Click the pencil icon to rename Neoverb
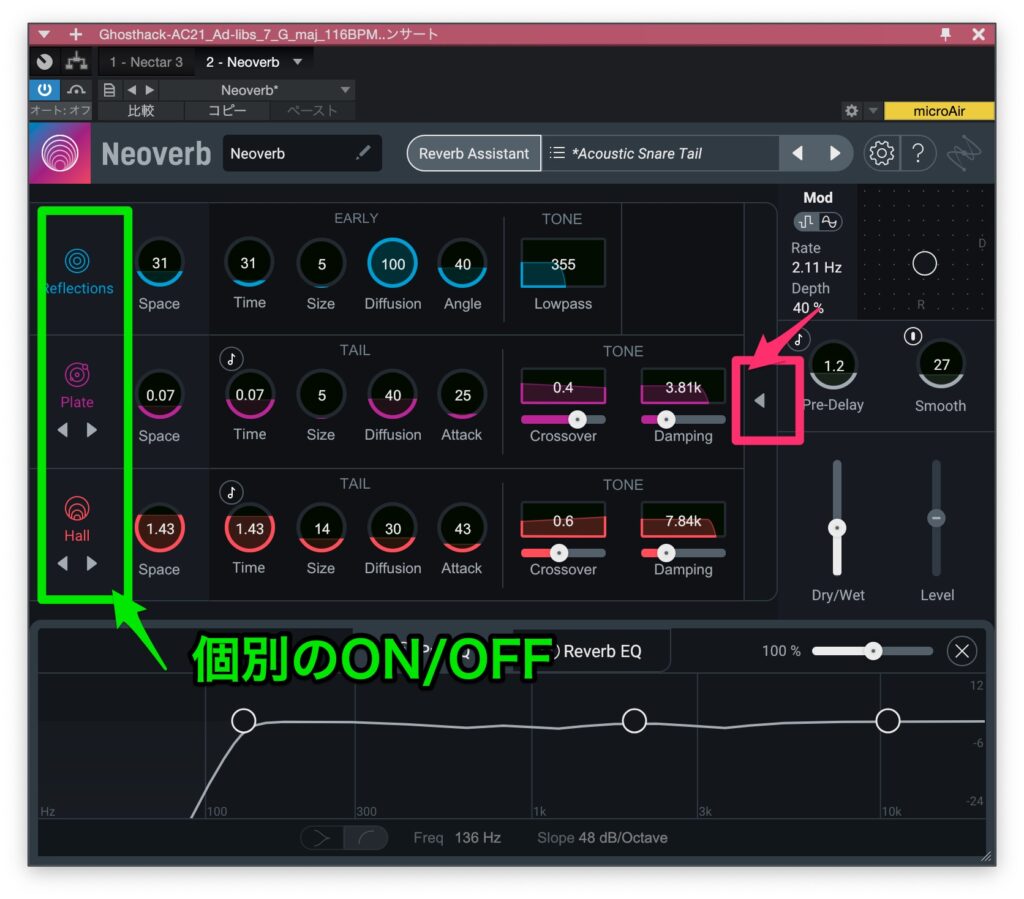The width and height of the screenshot is (1024, 899). coord(363,153)
